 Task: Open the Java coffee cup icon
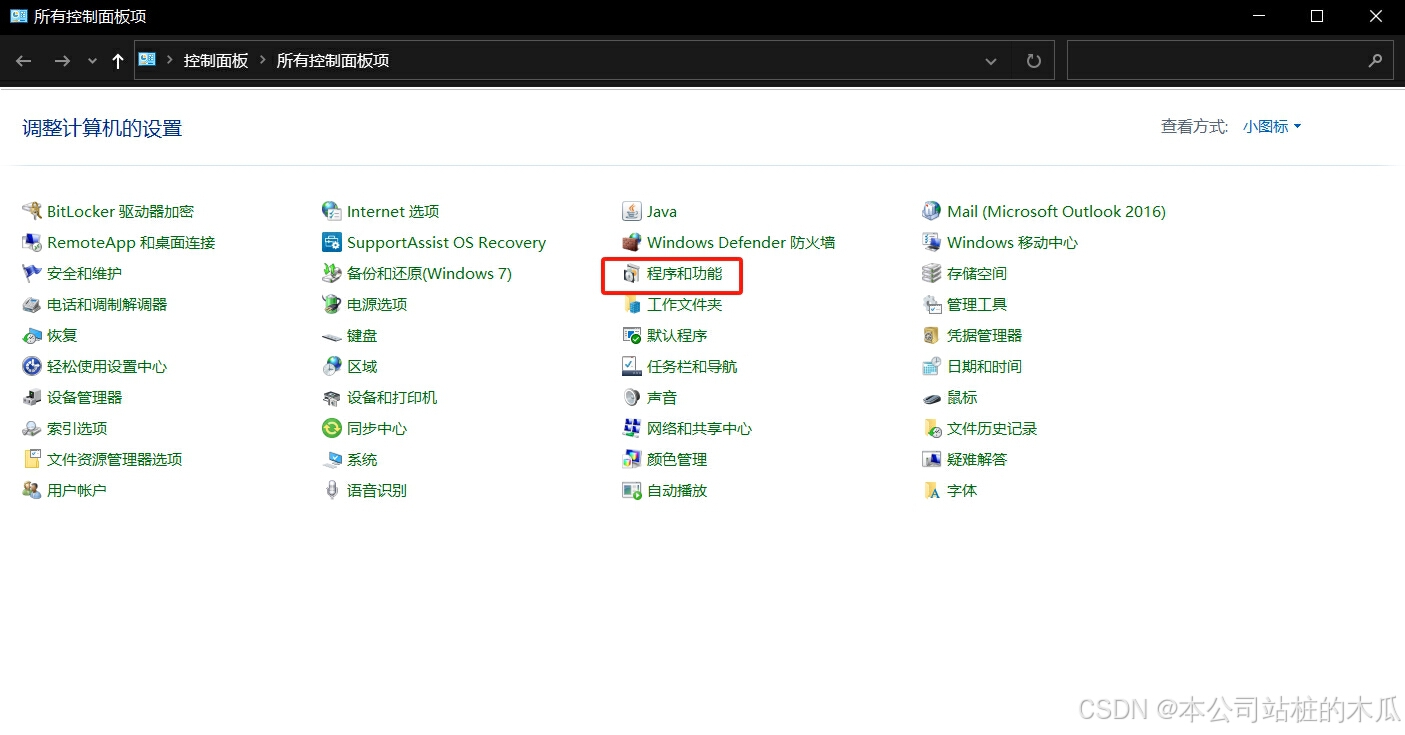[631, 211]
